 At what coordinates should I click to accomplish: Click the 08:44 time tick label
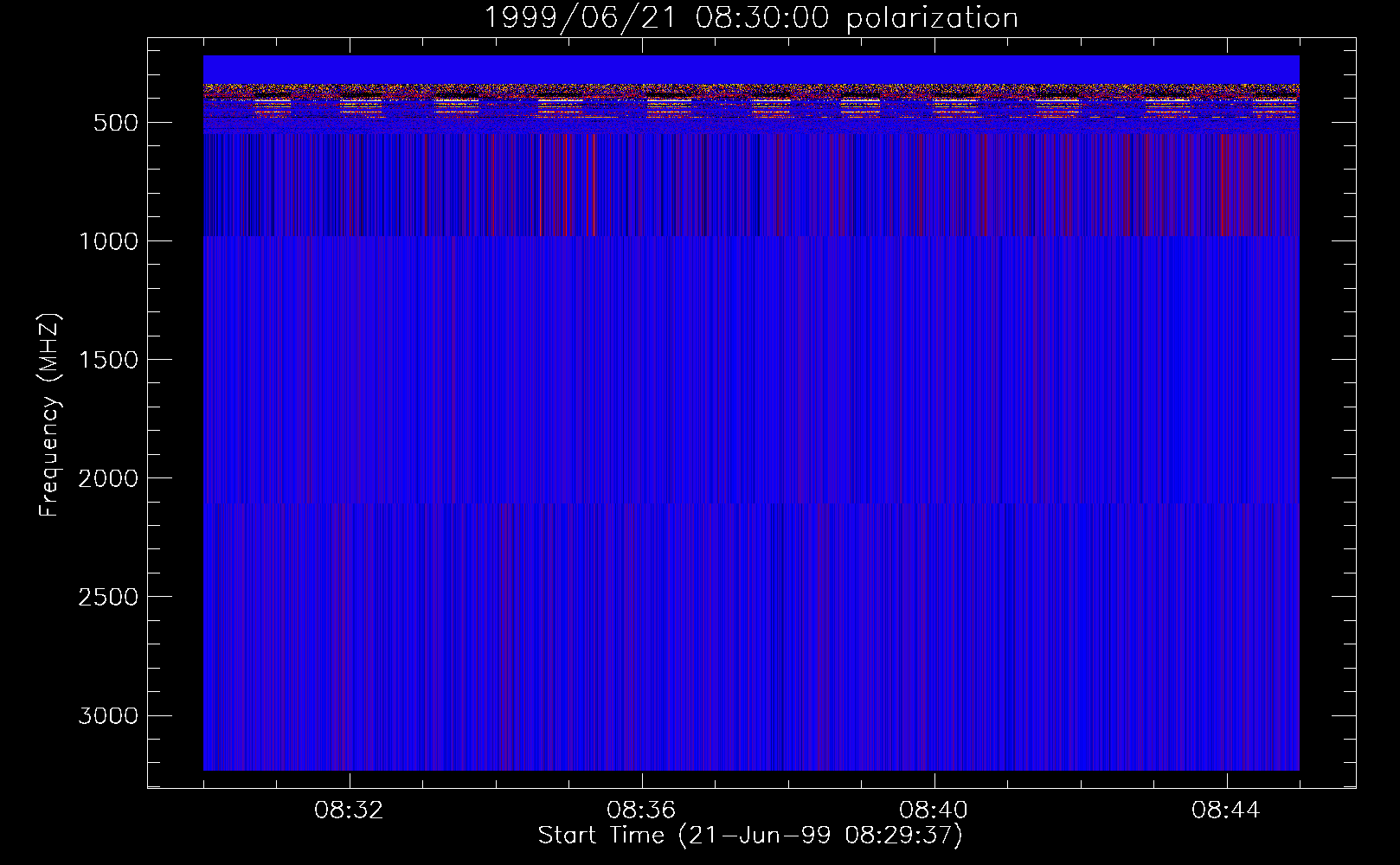click(x=1226, y=811)
